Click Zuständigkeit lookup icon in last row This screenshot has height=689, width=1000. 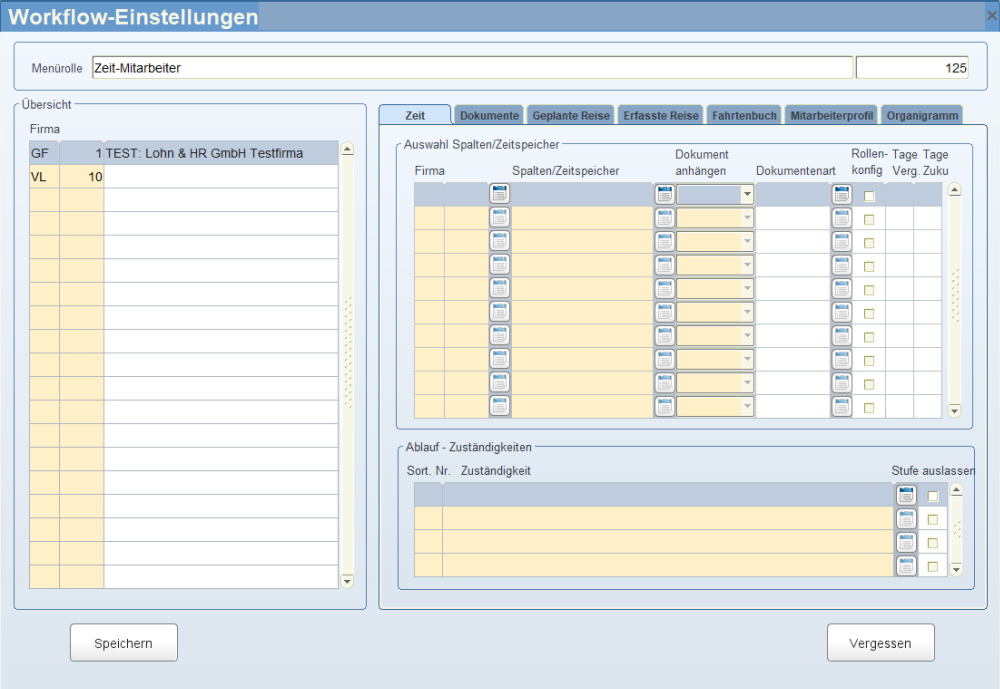pyautogui.click(x=906, y=566)
